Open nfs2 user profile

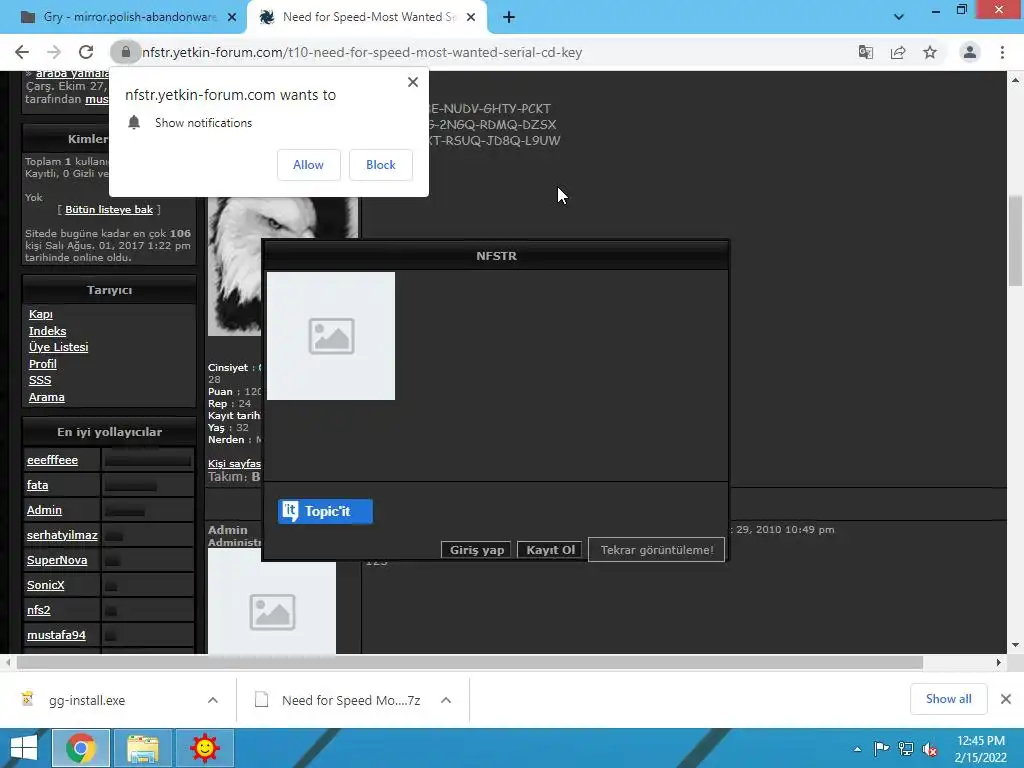(38, 610)
